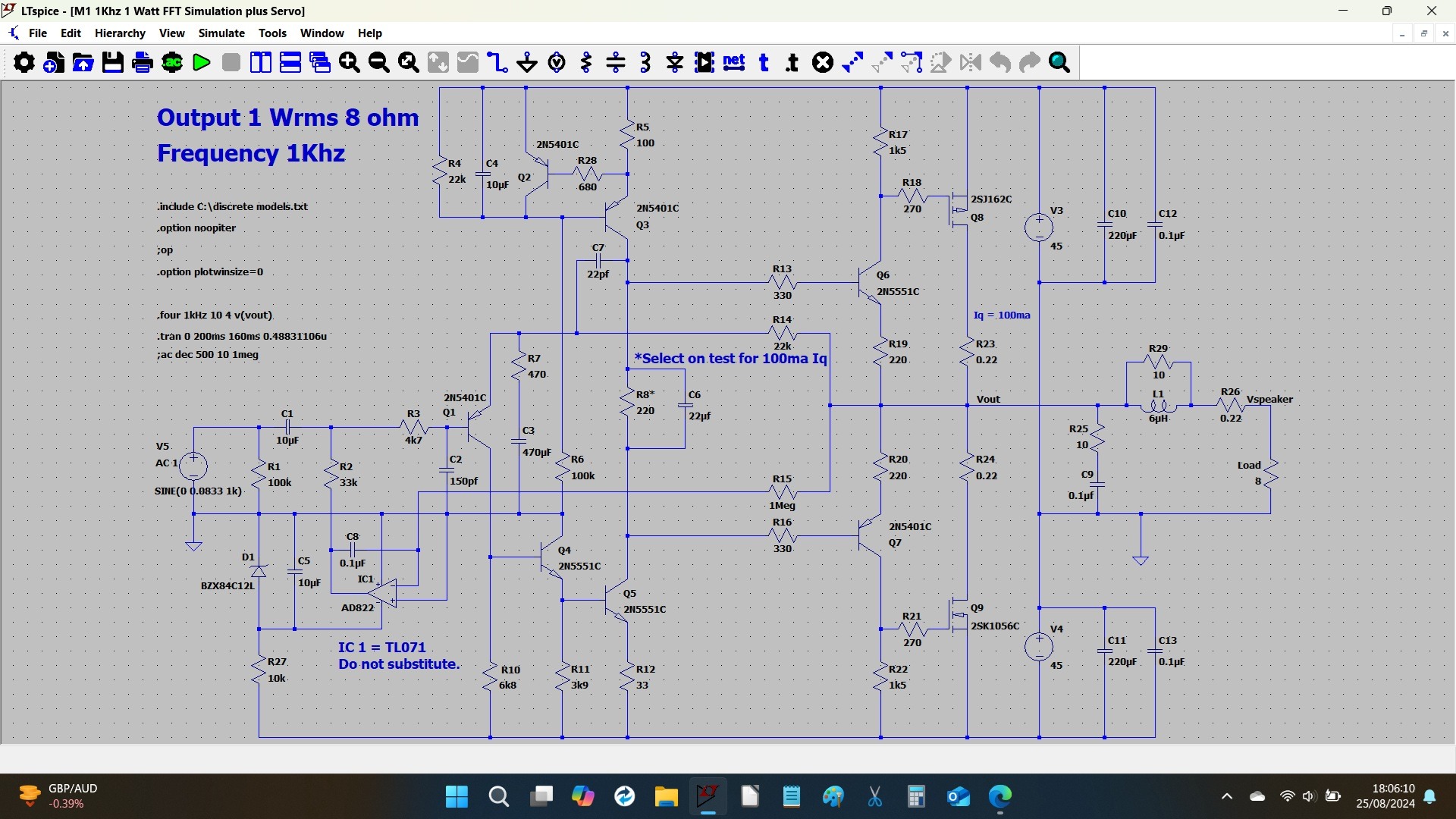Open the Help menu

click(370, 33)
